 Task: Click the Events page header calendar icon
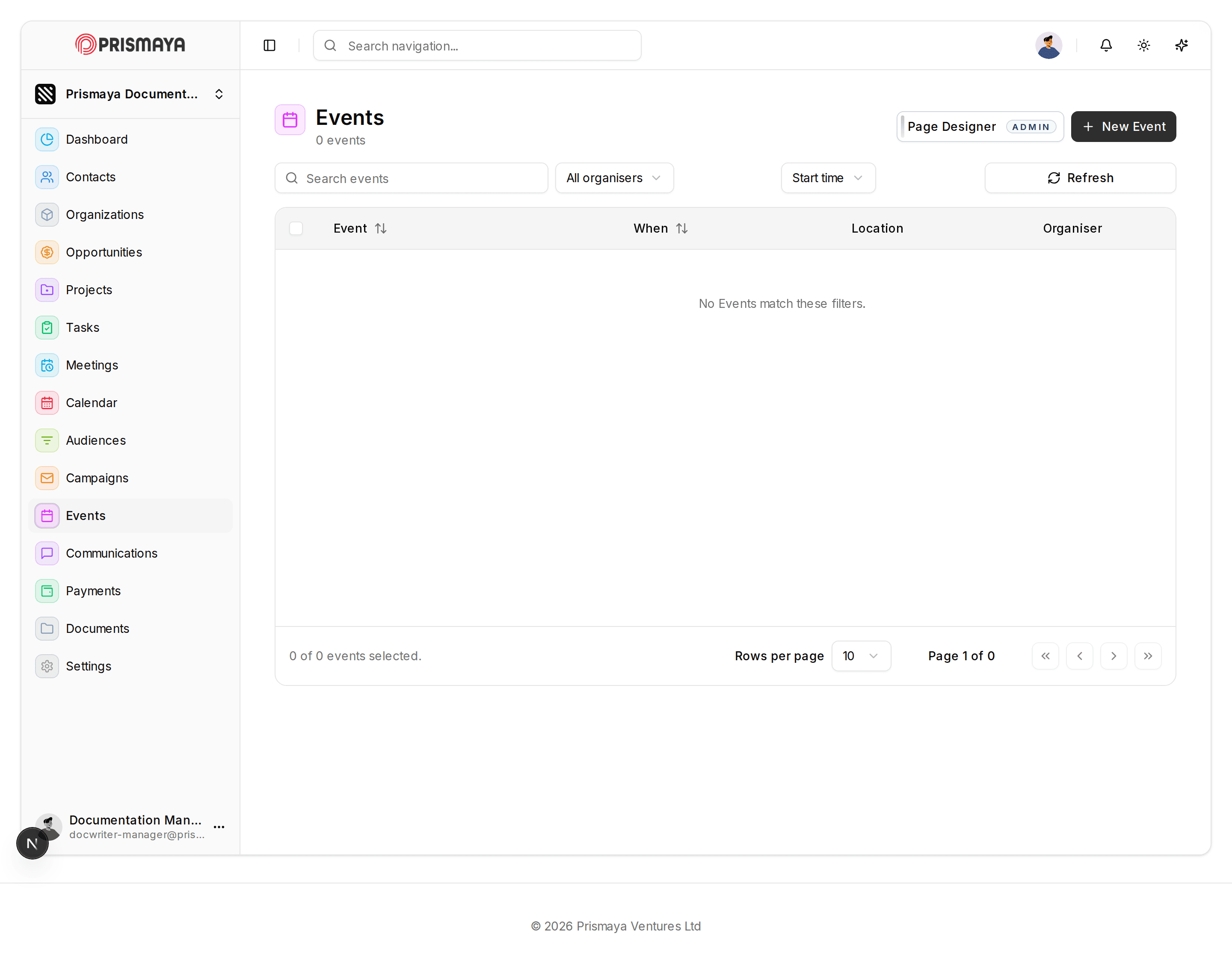click(x=290, y=120)
